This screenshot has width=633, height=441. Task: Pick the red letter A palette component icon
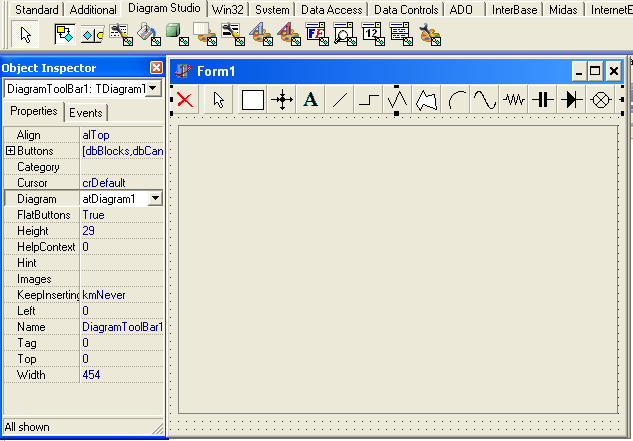coord(289,34)
